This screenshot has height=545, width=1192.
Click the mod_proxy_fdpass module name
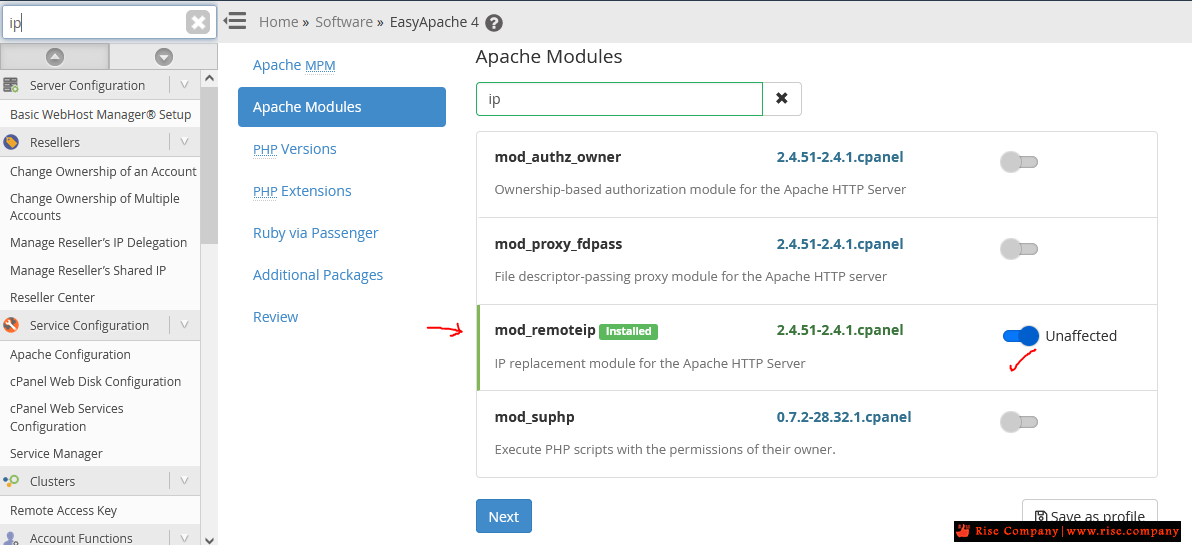[558, 244]
